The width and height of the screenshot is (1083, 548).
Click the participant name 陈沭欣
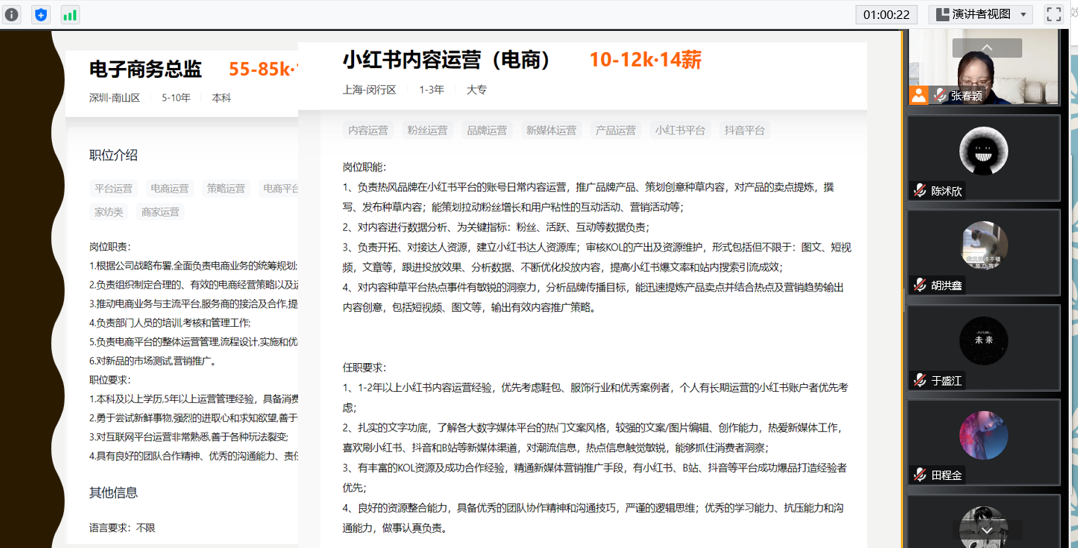pyautogui.click(x=946, y=191)
